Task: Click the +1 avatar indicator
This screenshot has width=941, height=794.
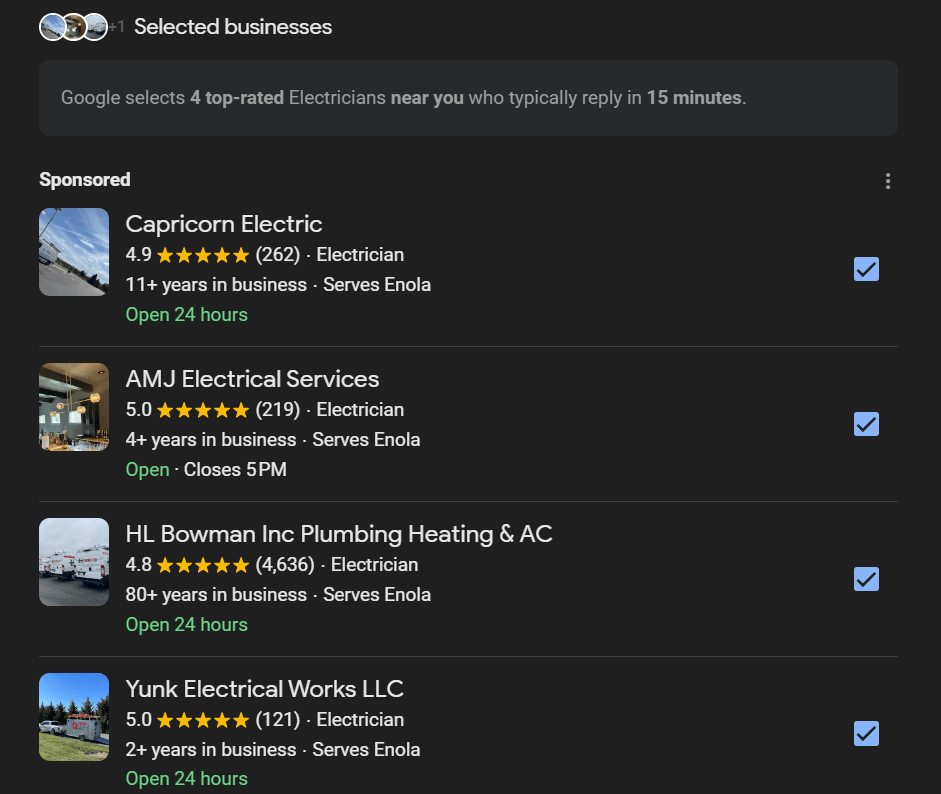Action: point(115,27)
